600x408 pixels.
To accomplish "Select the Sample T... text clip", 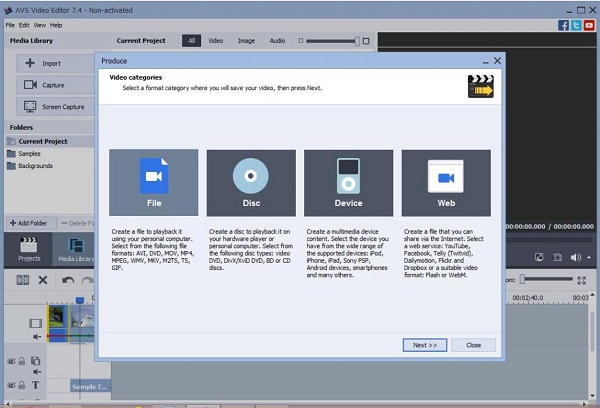I will tap(90, 387).
